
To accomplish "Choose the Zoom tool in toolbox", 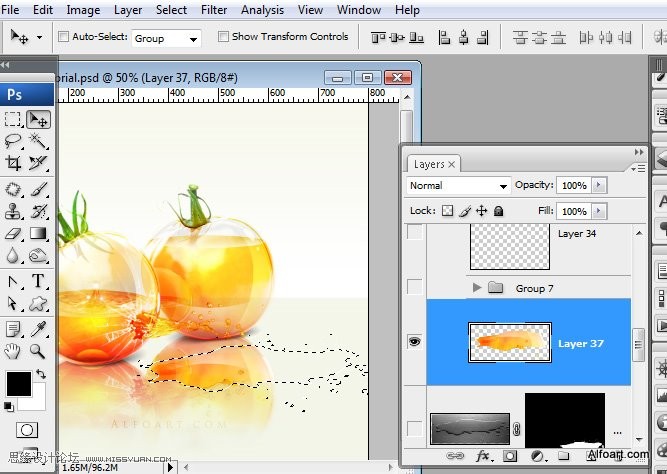I will pyautogui.click(x=38, y=351).
